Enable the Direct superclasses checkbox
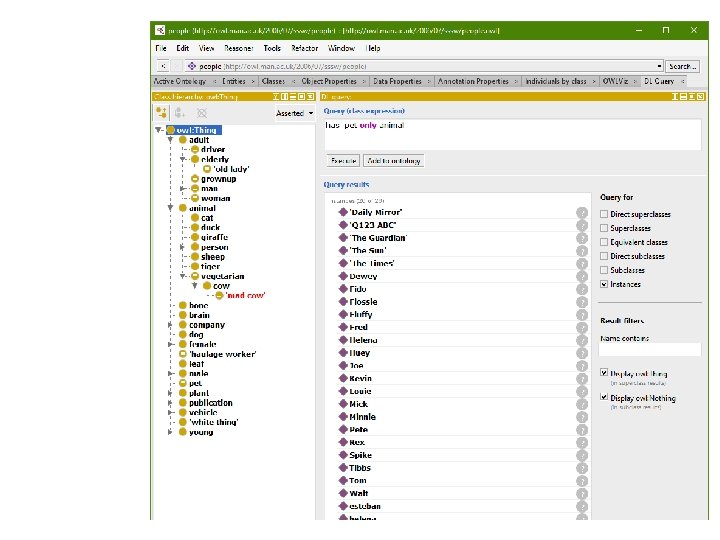The image size is (720, 540). click(x=604, y=214)
